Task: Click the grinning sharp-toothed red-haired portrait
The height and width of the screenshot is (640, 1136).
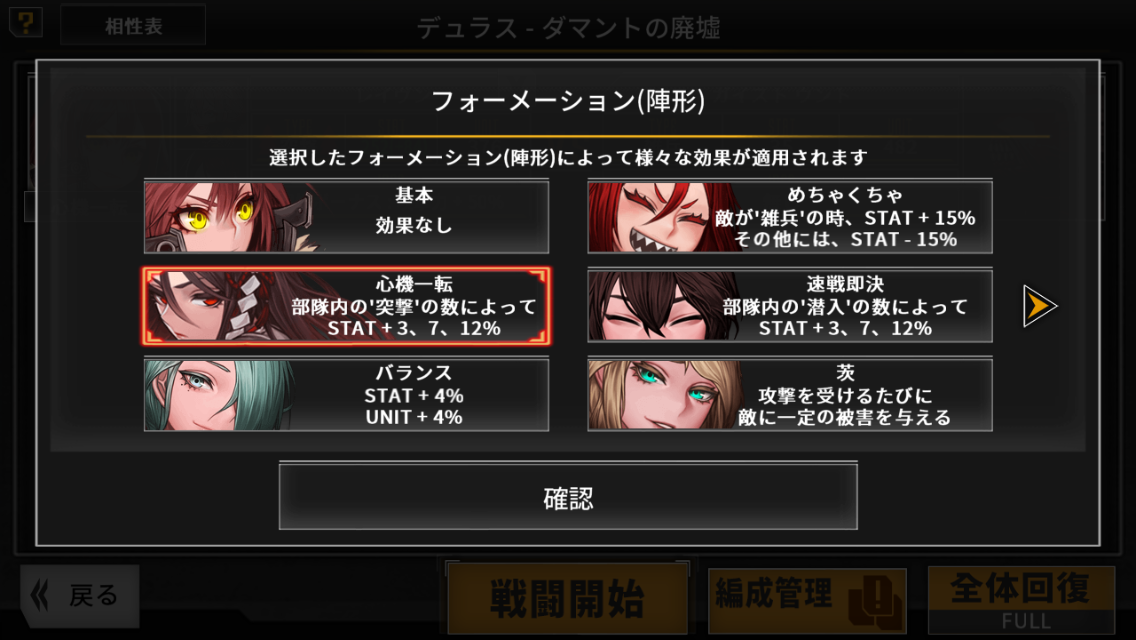Action: coord(663,217)
